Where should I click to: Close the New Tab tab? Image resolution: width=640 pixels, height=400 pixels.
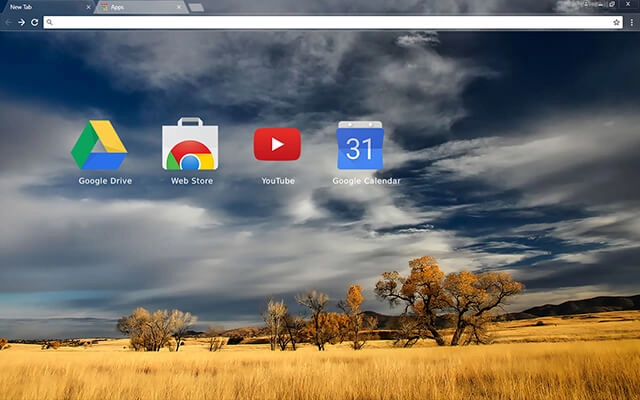pos(88,7)
